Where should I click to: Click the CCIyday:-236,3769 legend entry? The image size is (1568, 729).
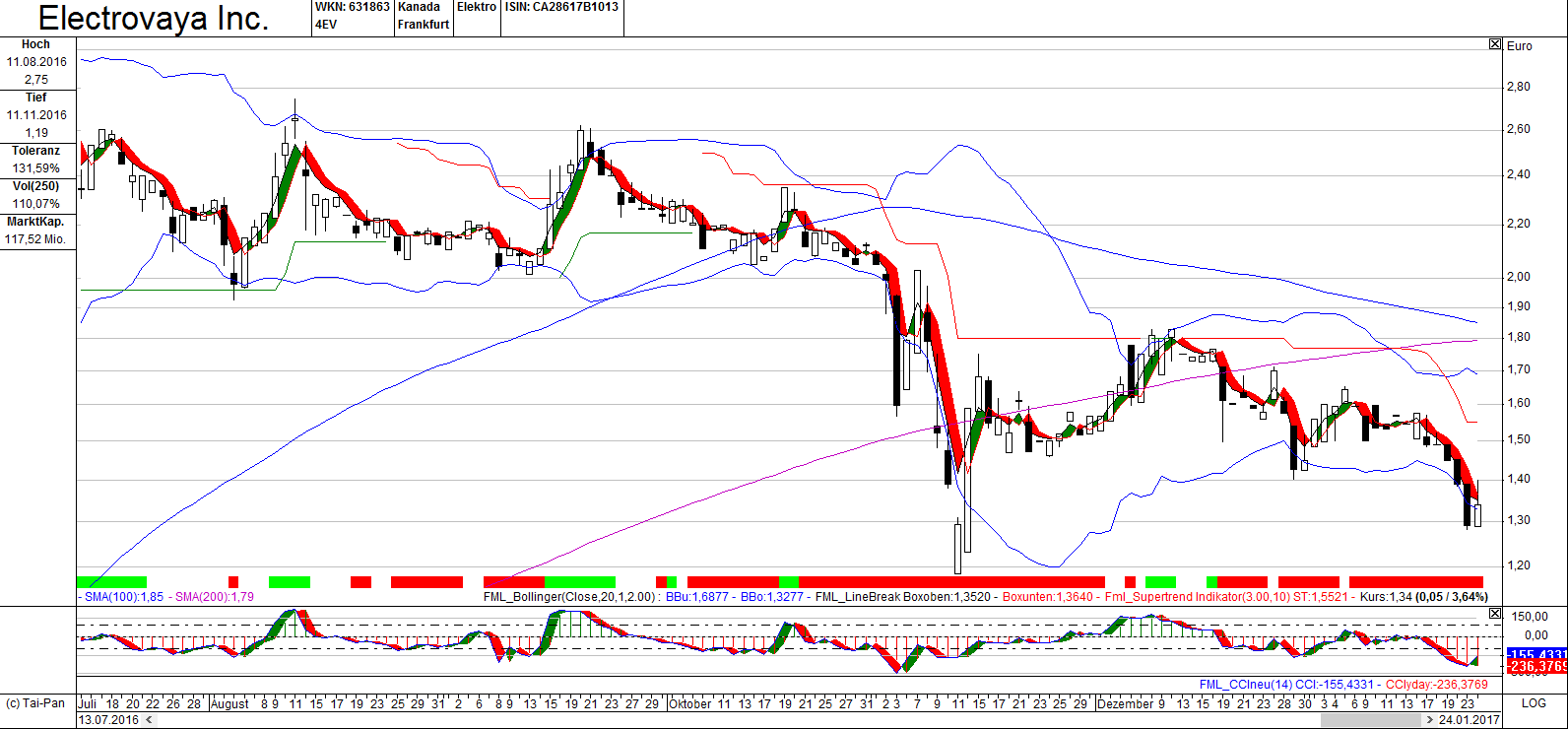point(1437,684)
